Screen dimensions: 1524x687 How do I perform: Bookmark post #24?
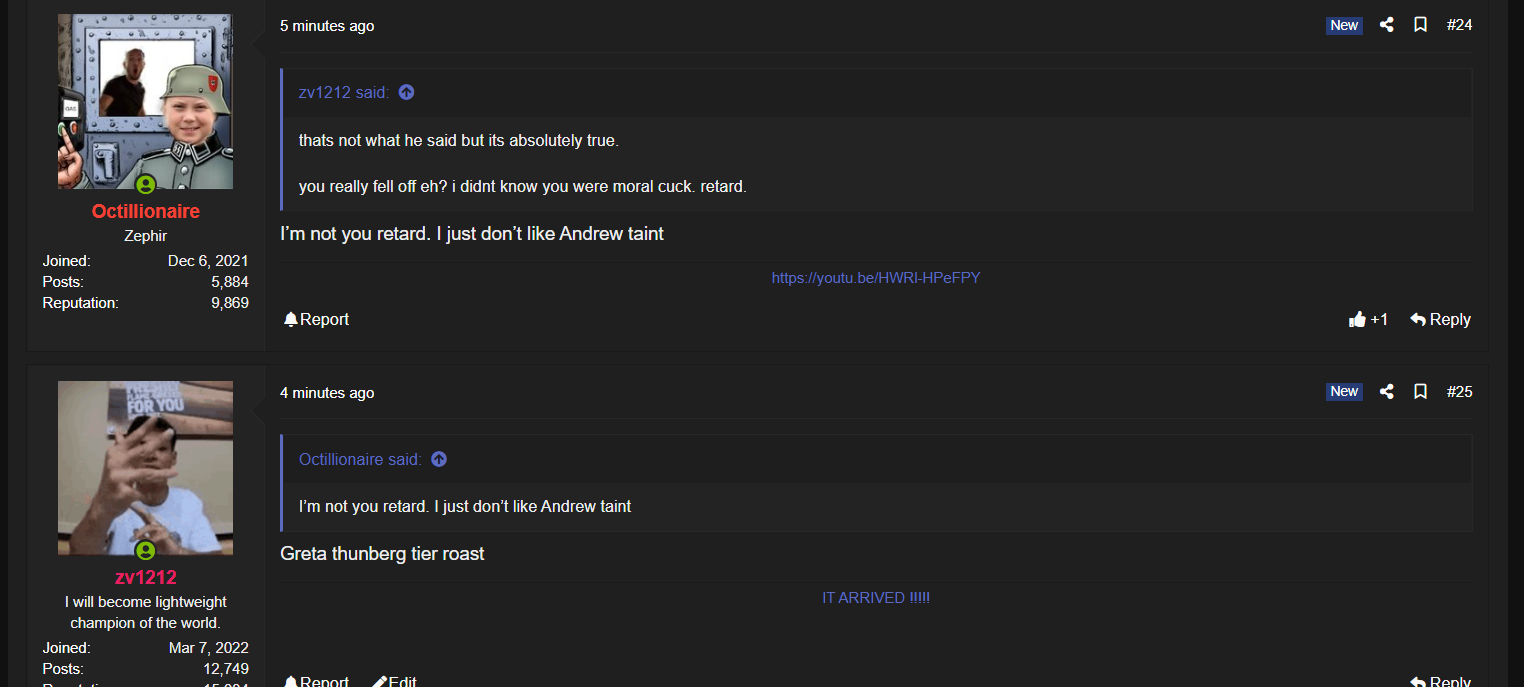tap(1420, 25)
